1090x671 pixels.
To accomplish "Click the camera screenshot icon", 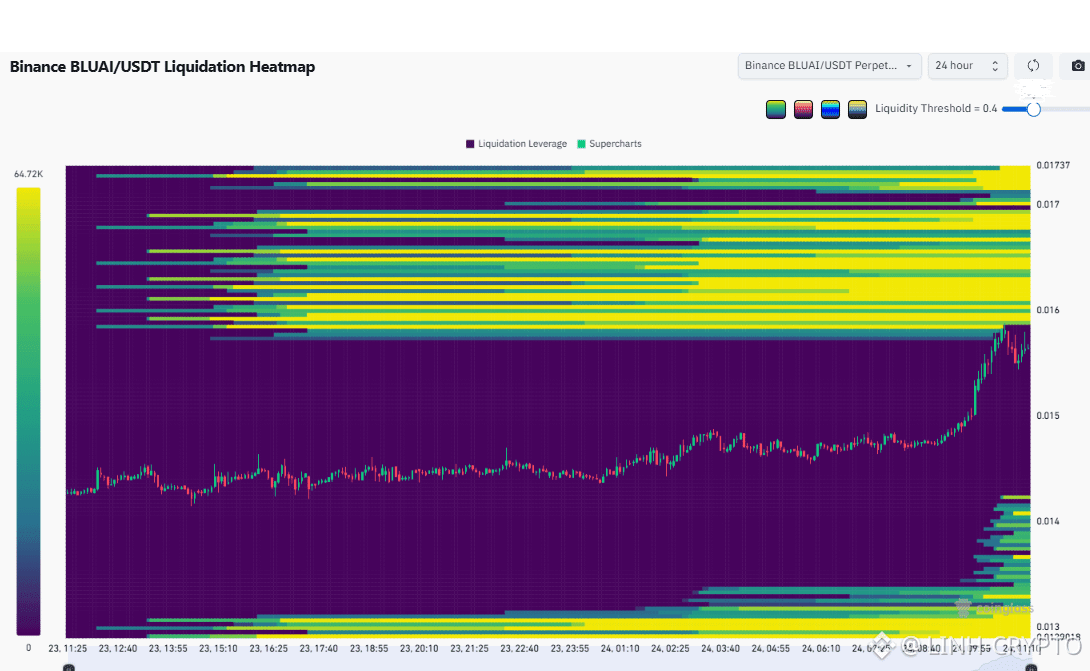I will 1077,66.
